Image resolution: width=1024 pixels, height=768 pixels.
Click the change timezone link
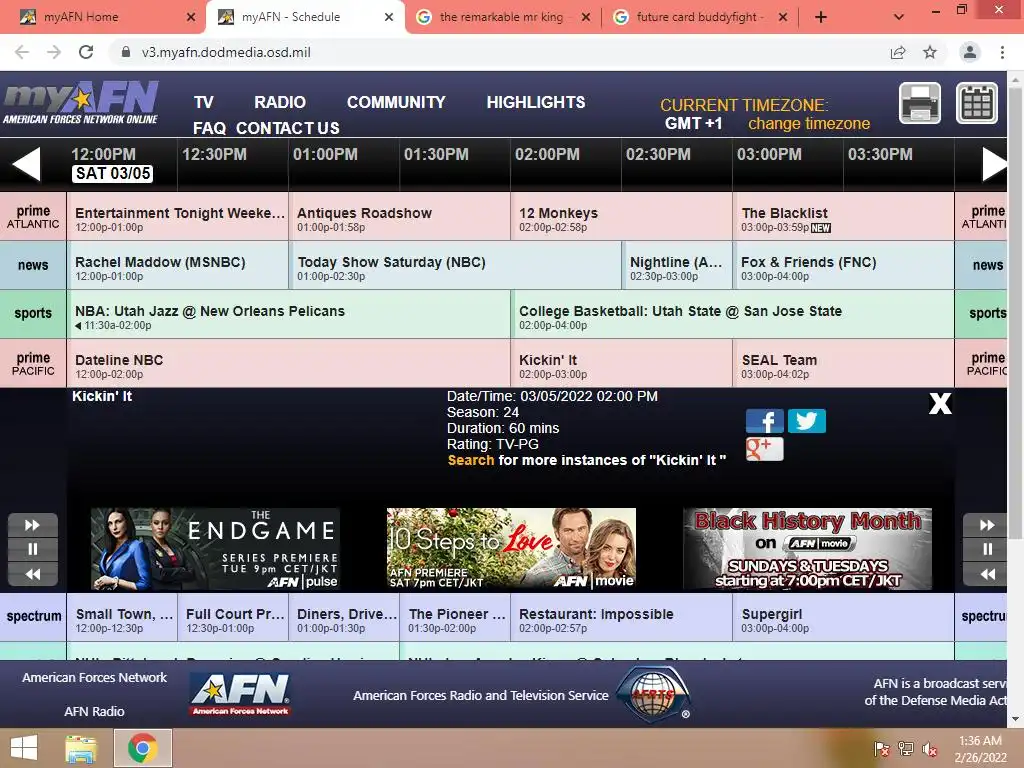pyautogui.click(x=809, y=123)
